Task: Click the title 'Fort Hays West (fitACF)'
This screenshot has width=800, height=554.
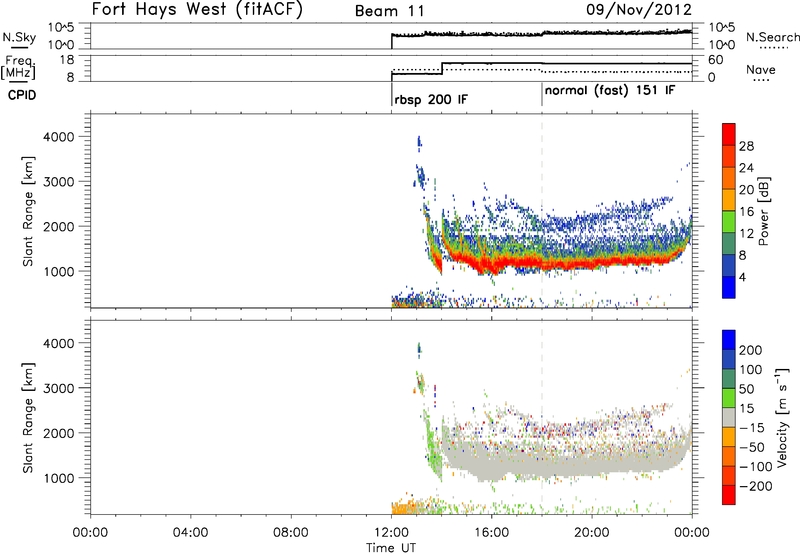Action: click(x=197, y=9)
